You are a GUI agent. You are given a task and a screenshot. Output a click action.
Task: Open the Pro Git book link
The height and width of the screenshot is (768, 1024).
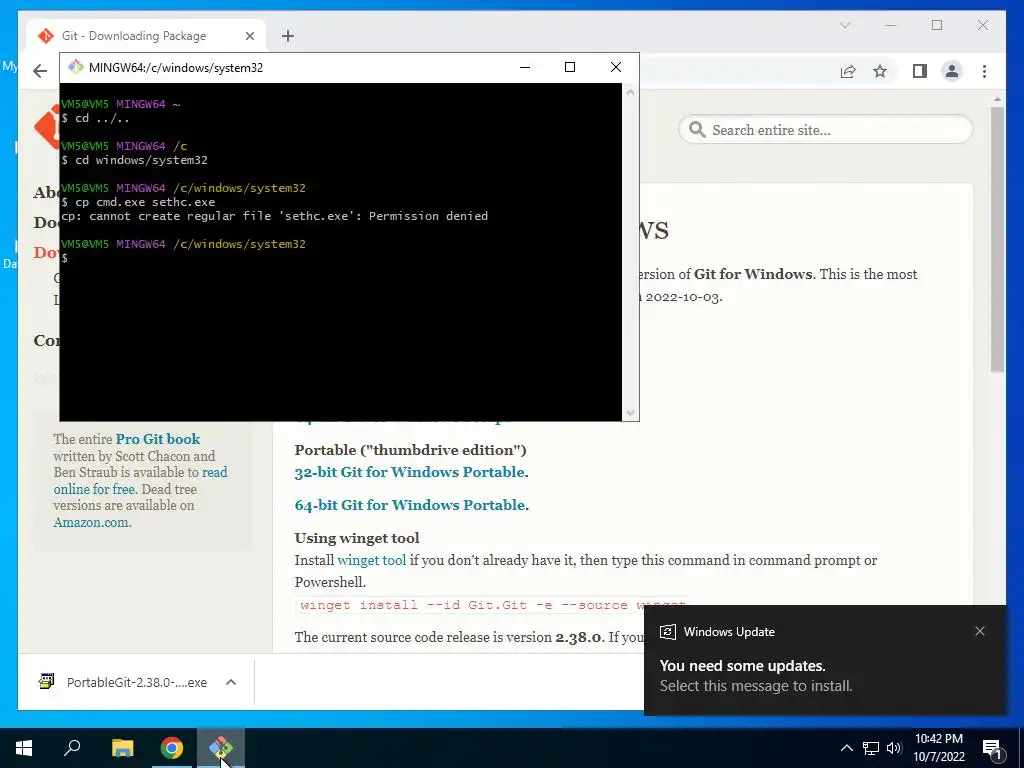pos(158,439)
